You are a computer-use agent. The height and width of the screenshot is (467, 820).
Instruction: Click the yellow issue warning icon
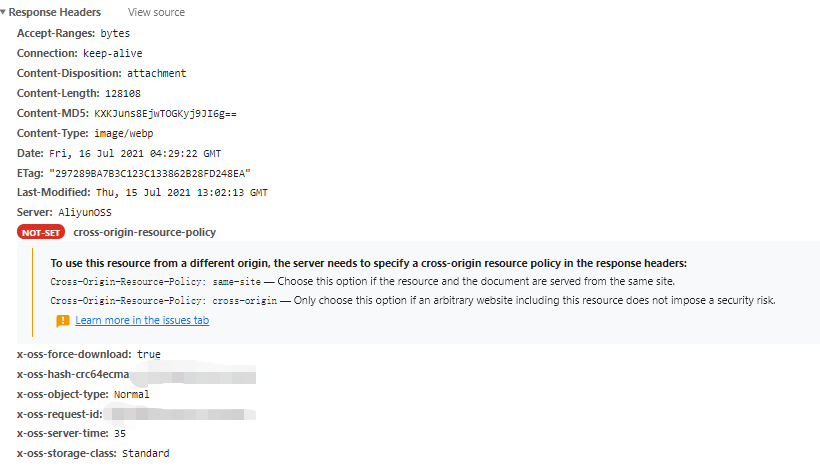[x=63, y=321]
